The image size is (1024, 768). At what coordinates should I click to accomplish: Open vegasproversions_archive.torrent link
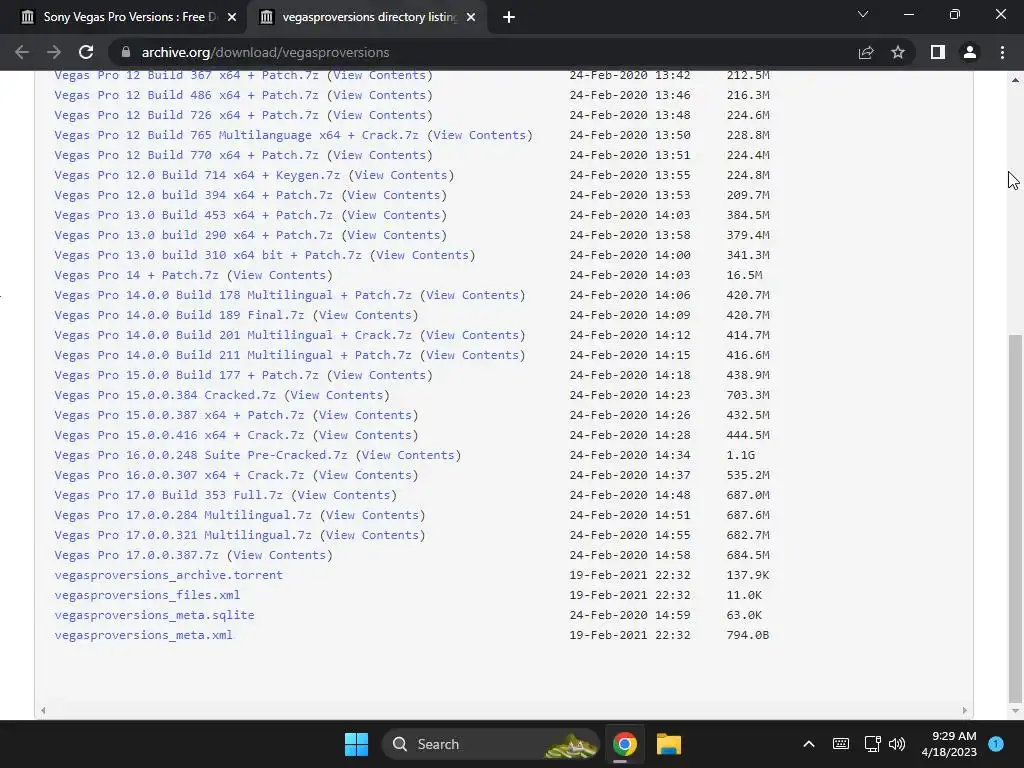[168, 575]
